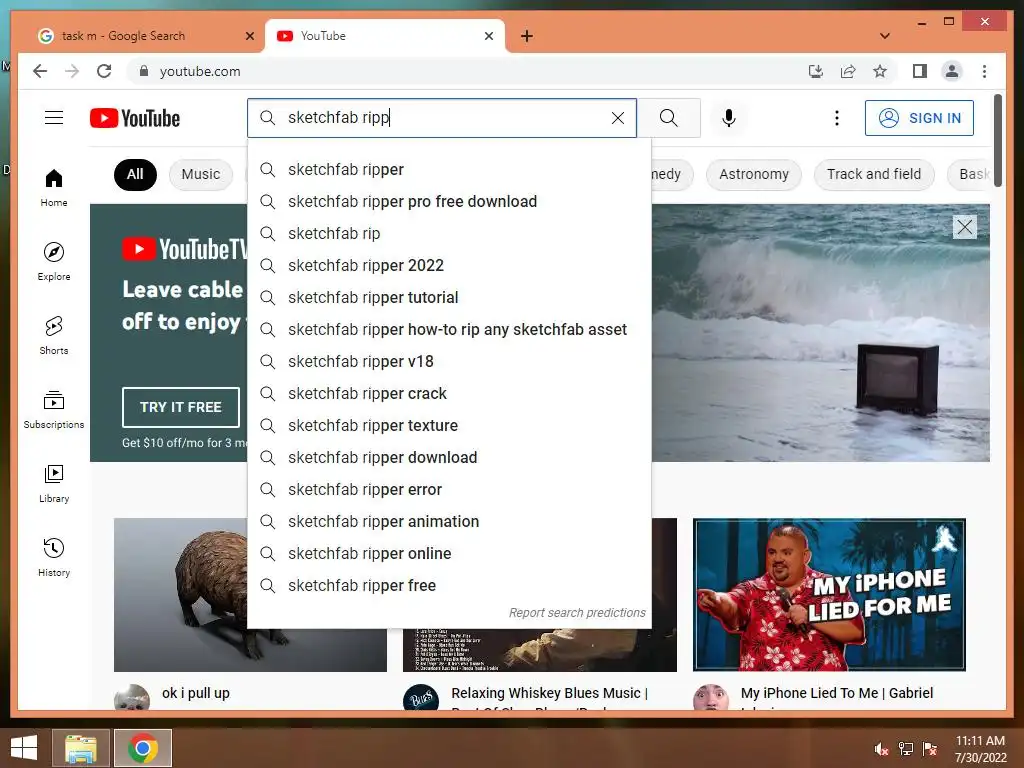Choose 'sketchfab ripper how-to rip any sketchfab asset'

tap(449, 330)
